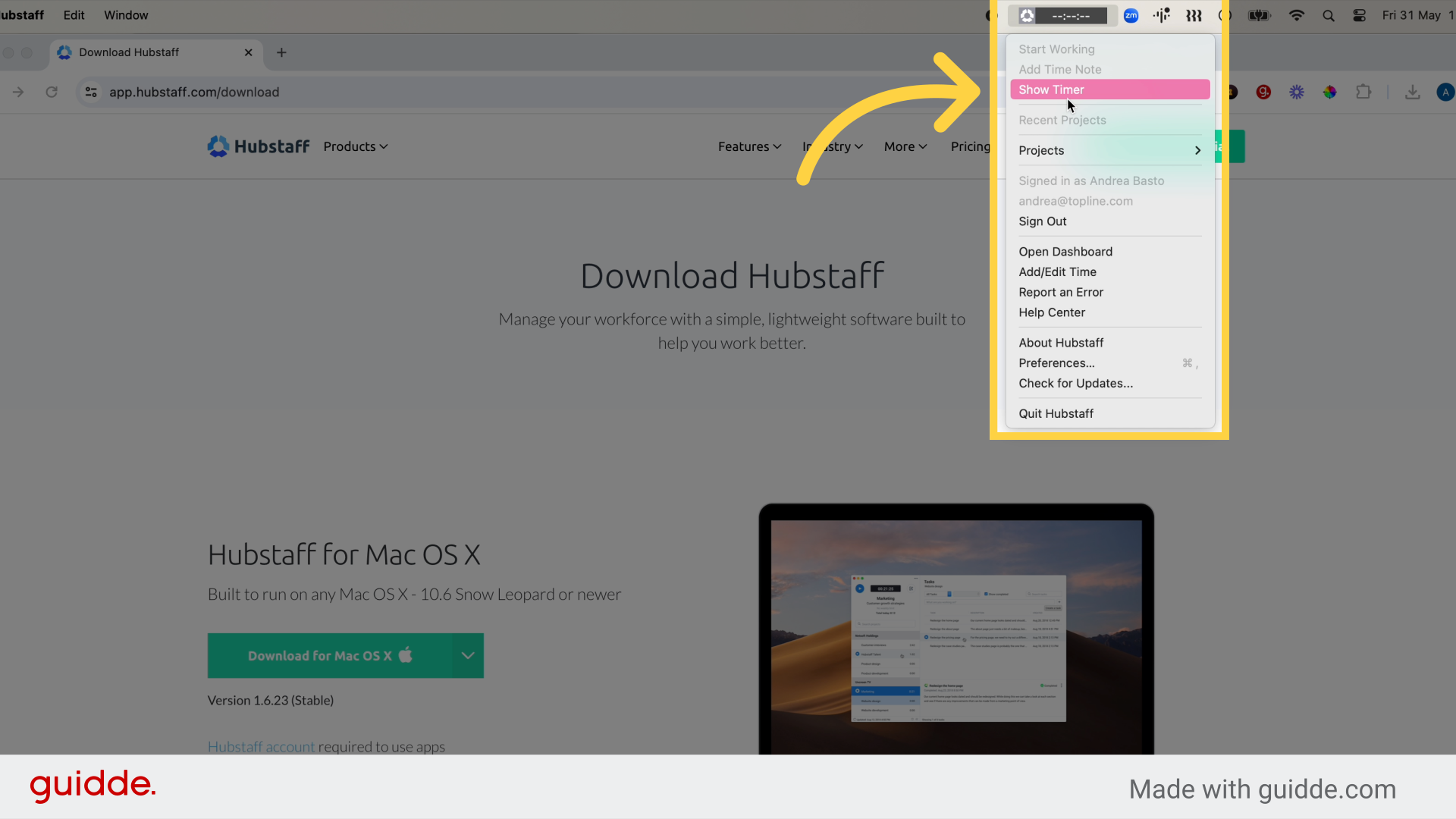
Task: Click the downloads icon in the browser toolbar
Action: 1412,92
